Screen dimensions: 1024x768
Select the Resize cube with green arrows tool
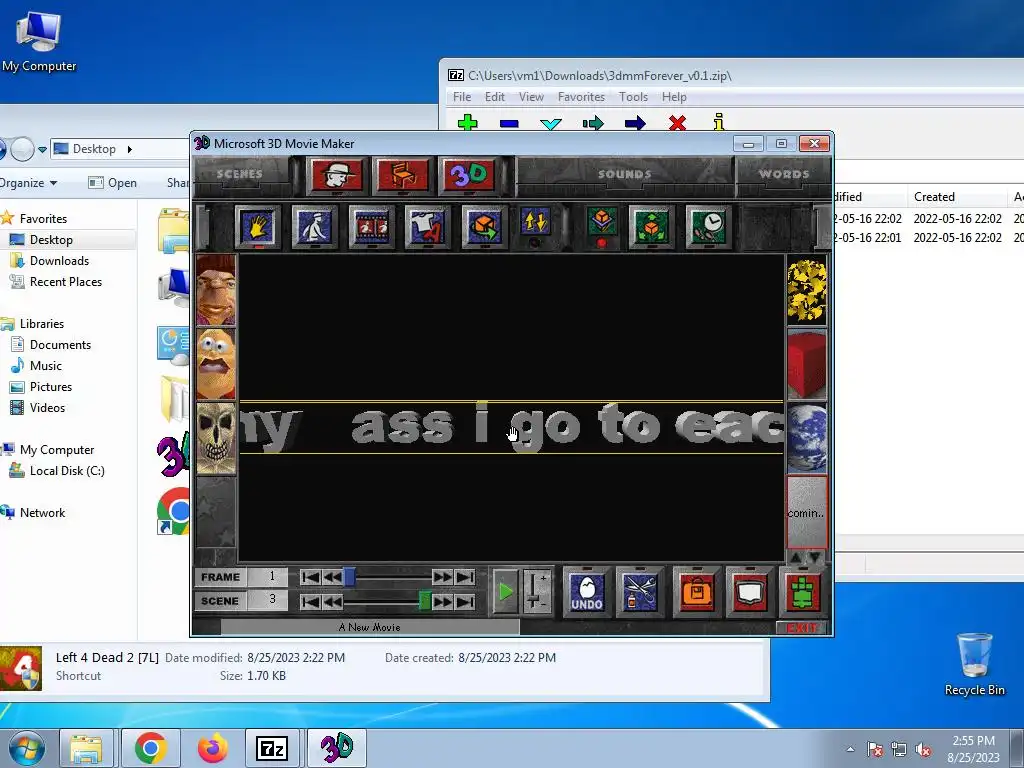tap(651, 227)
